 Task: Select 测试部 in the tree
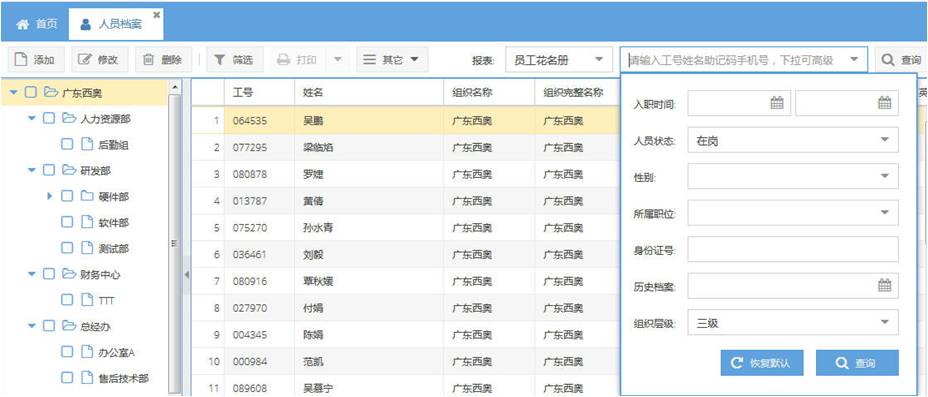(x=114, y=248)
